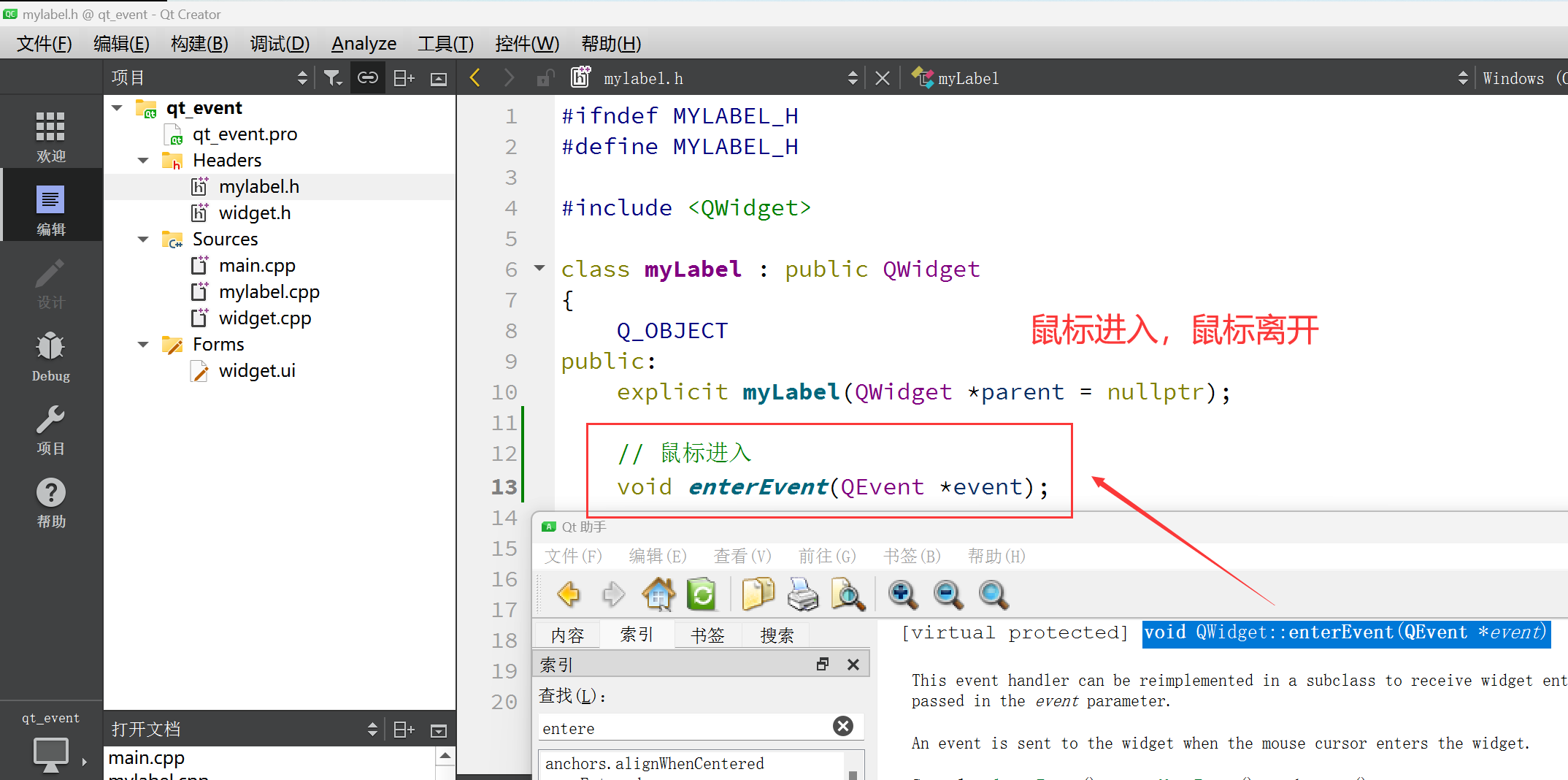Collapse the Sources folder
This screenshot has width=1568, height=780.
tap(143, 240)
